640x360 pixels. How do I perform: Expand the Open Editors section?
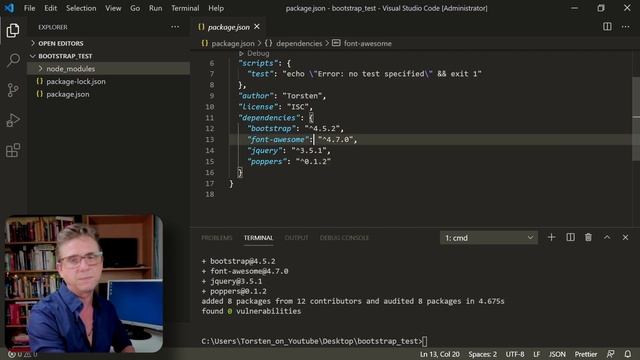60,43
